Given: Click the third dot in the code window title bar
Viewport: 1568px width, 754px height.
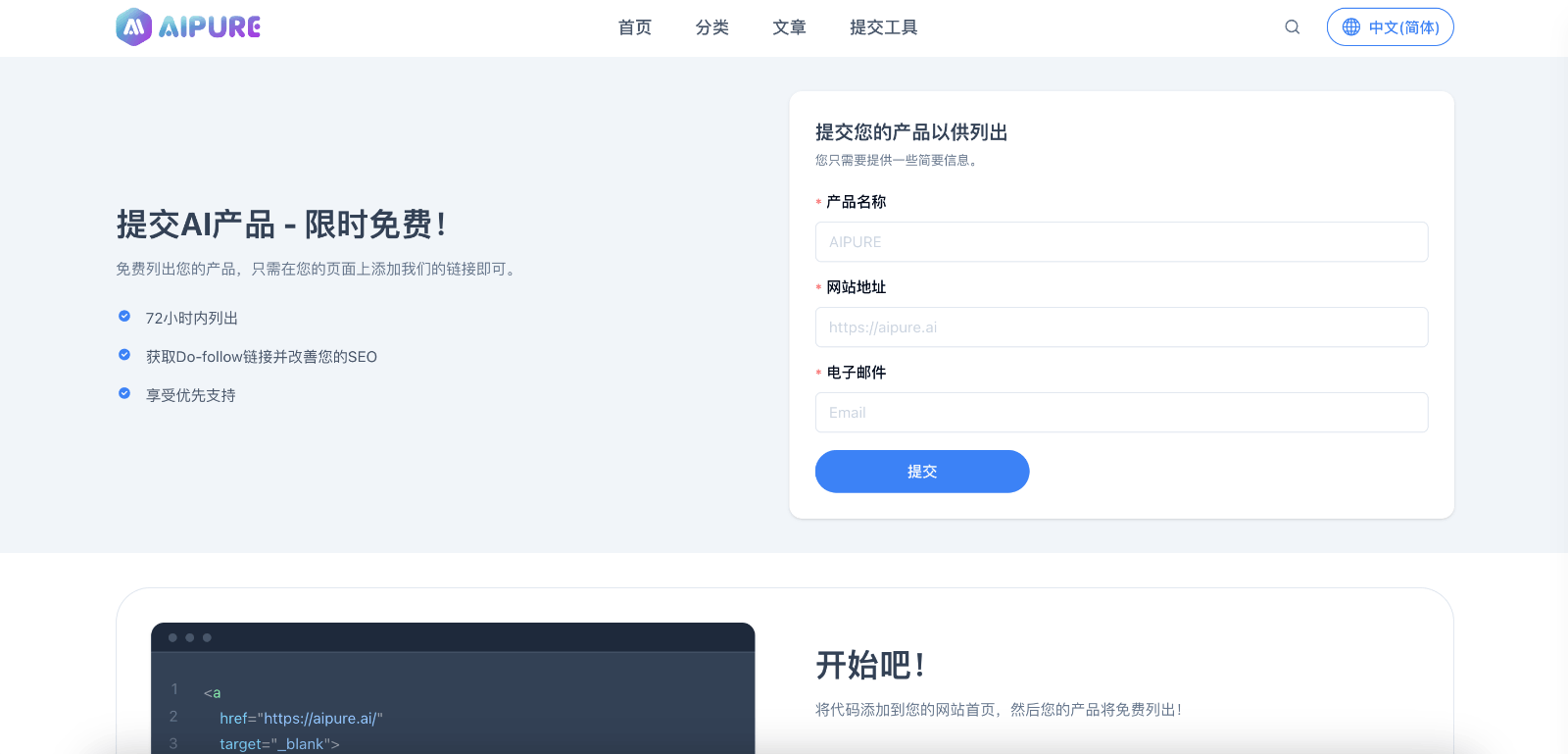Looking at the screenshot, I should click(207, 638).
